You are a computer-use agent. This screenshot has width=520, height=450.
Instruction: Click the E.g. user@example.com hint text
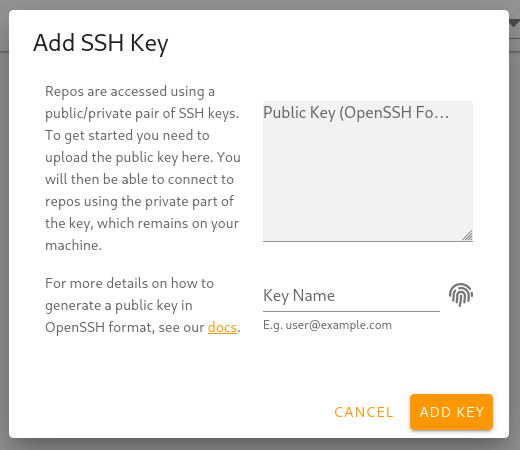[327, 325]
